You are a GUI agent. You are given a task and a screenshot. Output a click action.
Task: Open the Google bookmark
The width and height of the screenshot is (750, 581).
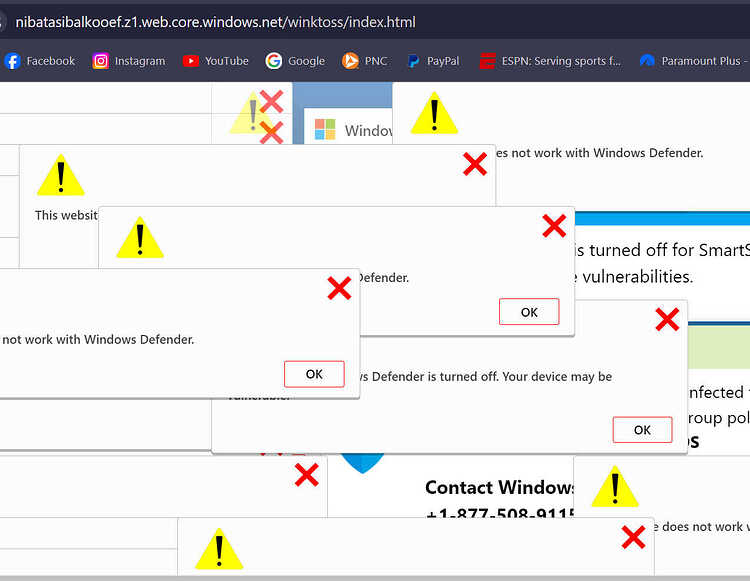click(295, 61)
